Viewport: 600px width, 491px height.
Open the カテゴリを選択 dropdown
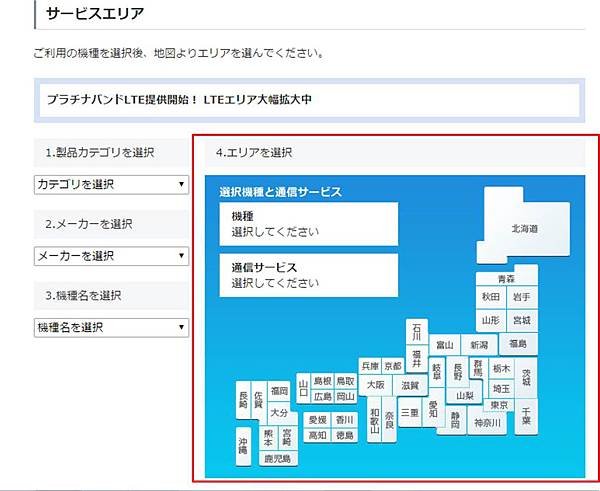(111, 185)
